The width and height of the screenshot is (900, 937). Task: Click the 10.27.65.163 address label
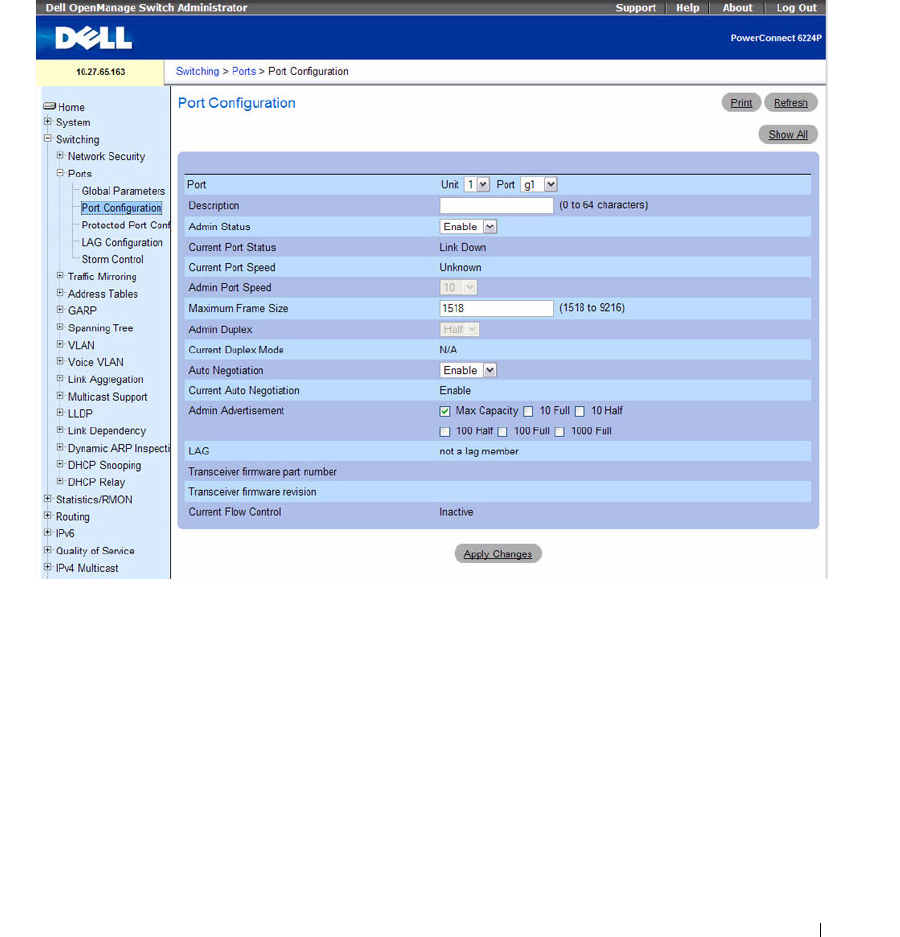pyautogui.click(x=100, y=72)
